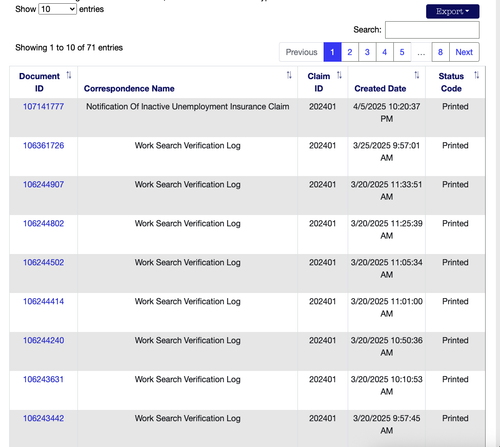This screenshot has width=500, height=447.
Task: Go to pagination page 4
Action: 385,52
